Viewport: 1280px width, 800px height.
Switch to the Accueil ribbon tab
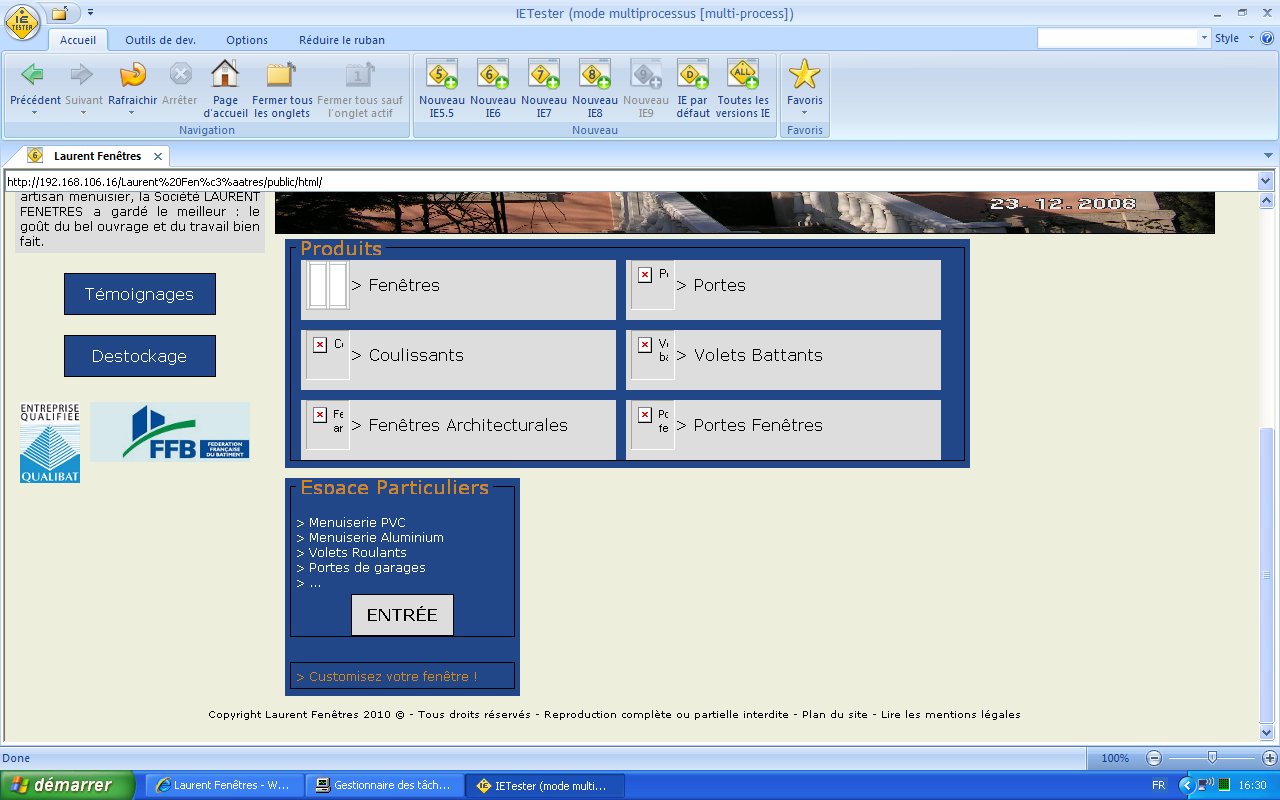78,40
